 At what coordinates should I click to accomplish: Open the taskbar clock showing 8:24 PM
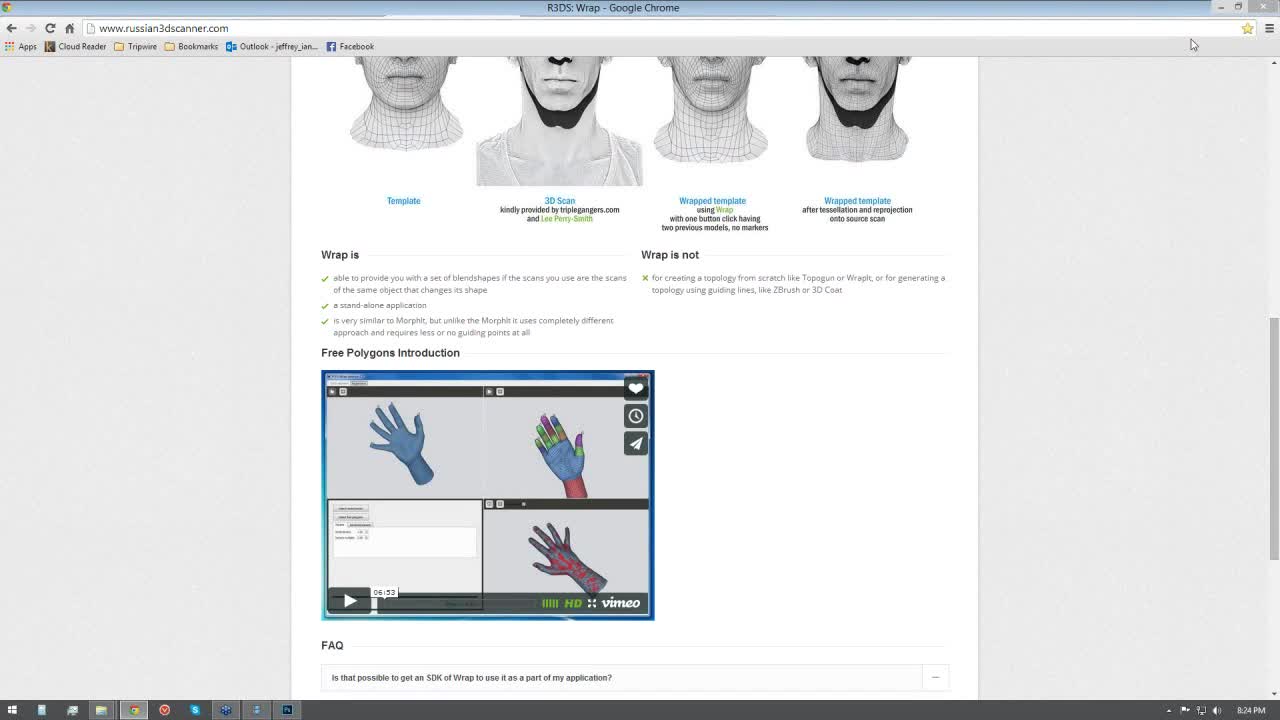1251,710
